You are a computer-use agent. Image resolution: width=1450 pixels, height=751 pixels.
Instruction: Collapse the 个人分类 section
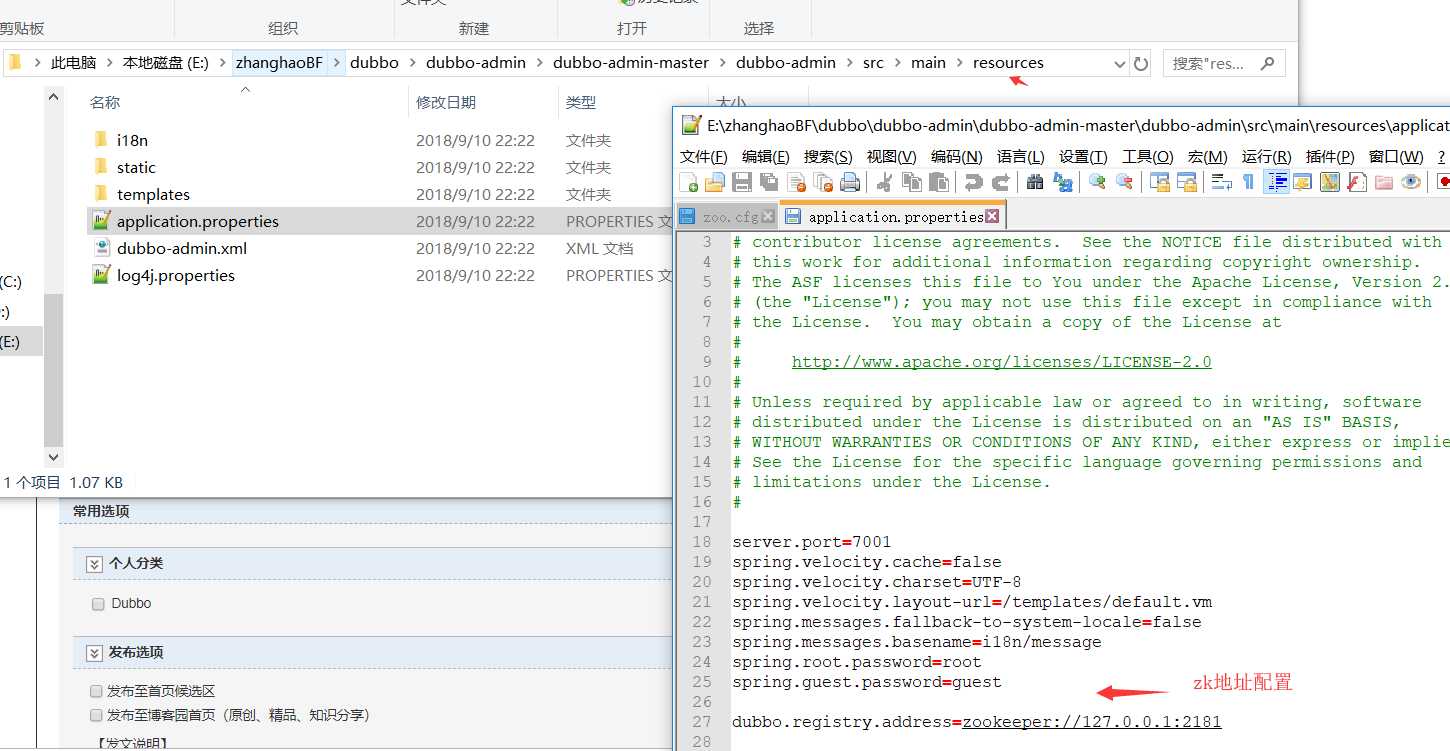94,564
